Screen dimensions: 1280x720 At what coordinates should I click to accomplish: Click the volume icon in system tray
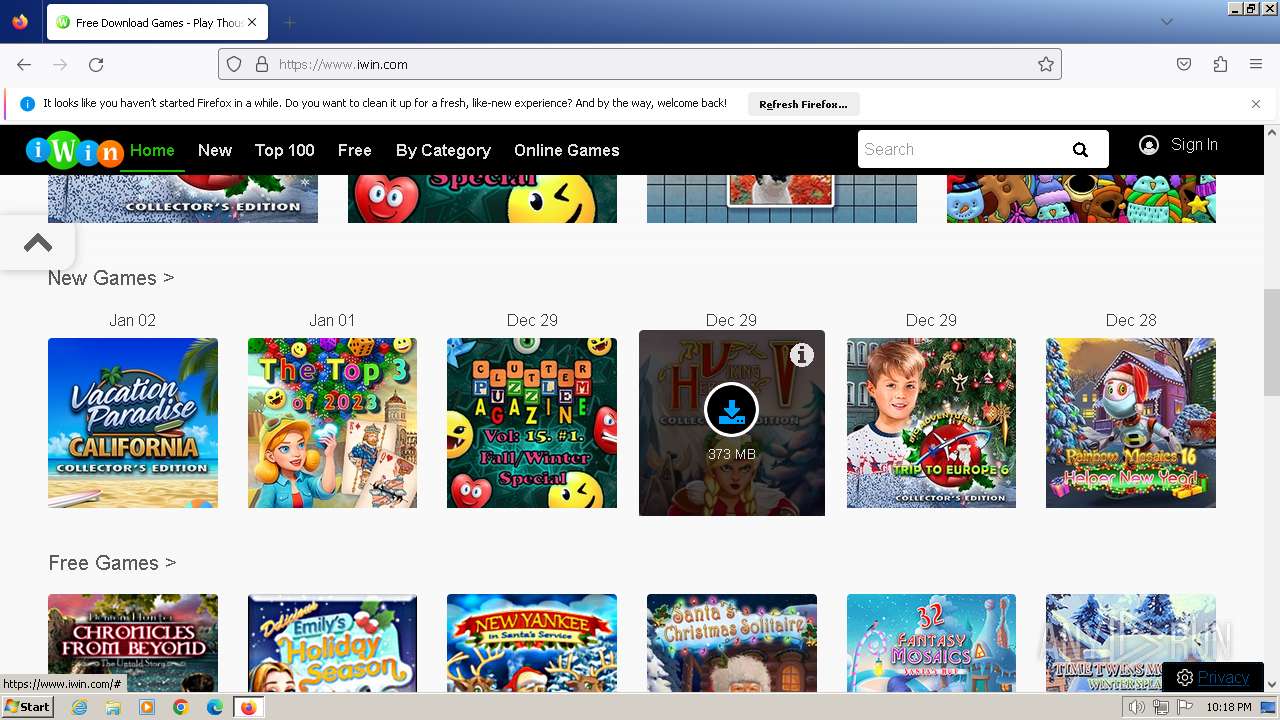[1137, 707]
